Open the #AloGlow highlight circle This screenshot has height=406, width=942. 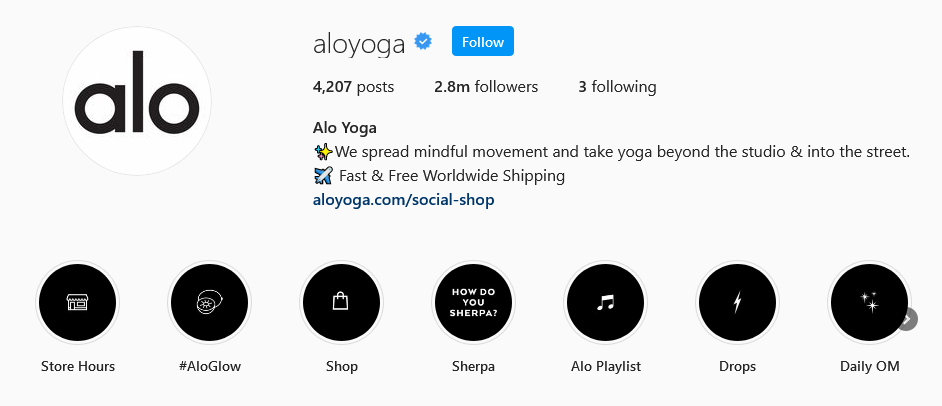pyautogui.click(x=210, y=302)
